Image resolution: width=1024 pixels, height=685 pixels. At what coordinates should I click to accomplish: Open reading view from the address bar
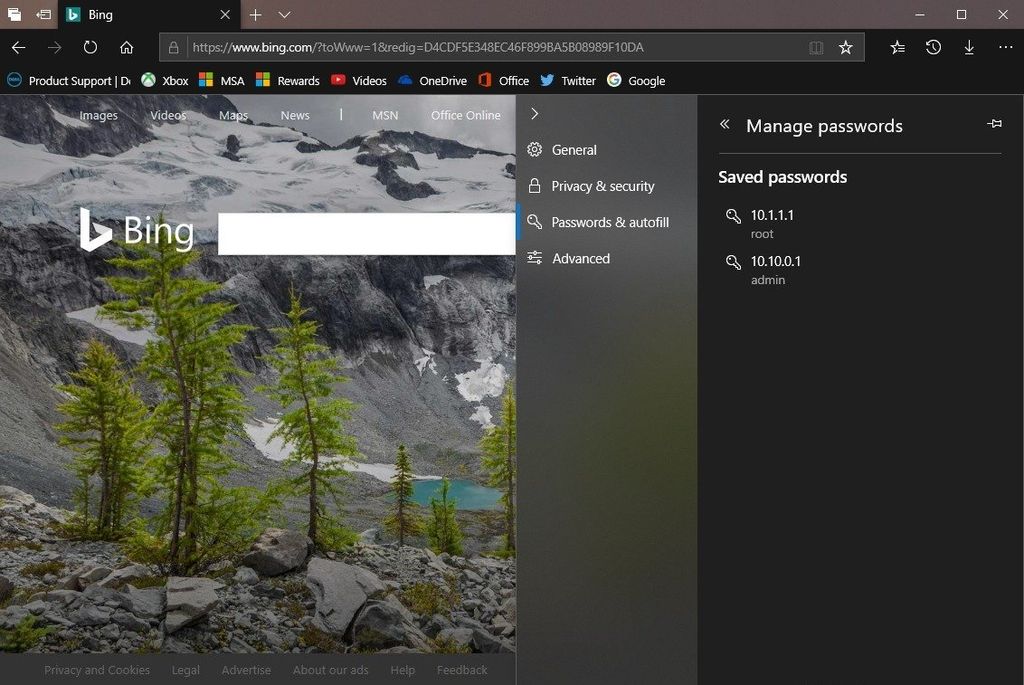[816, 47]
